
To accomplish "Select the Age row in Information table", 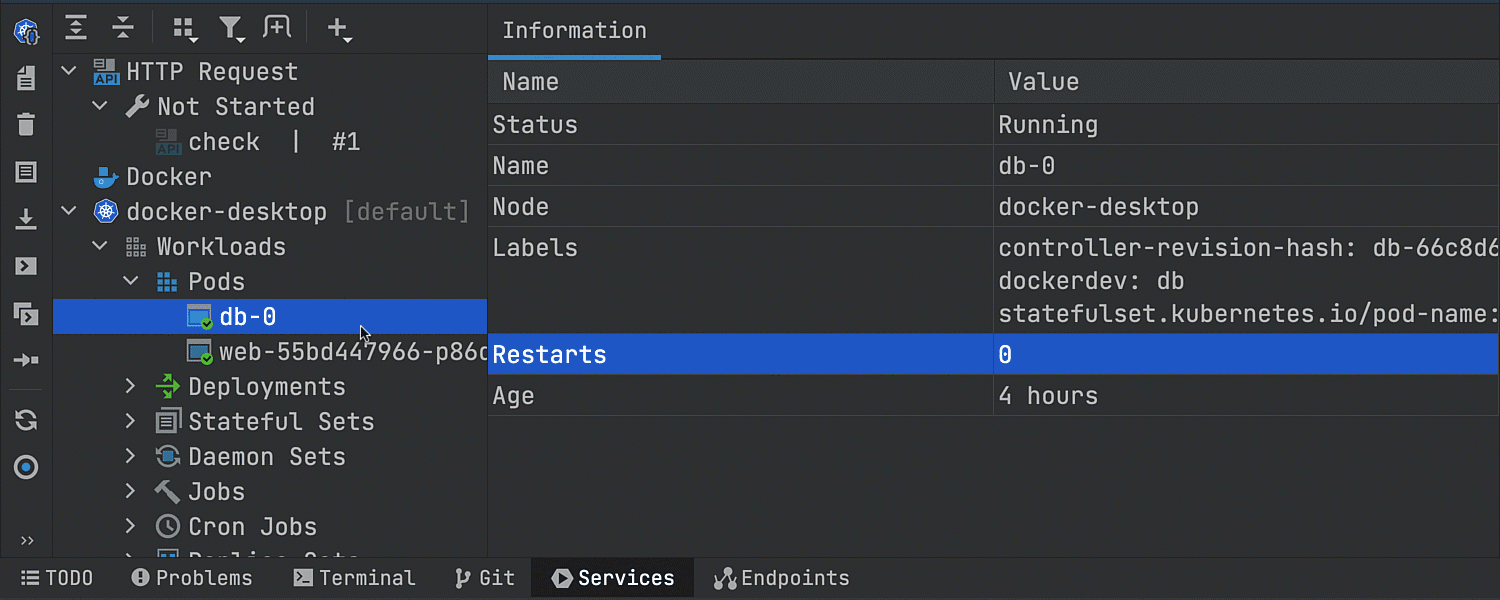I will click(993, 396).
